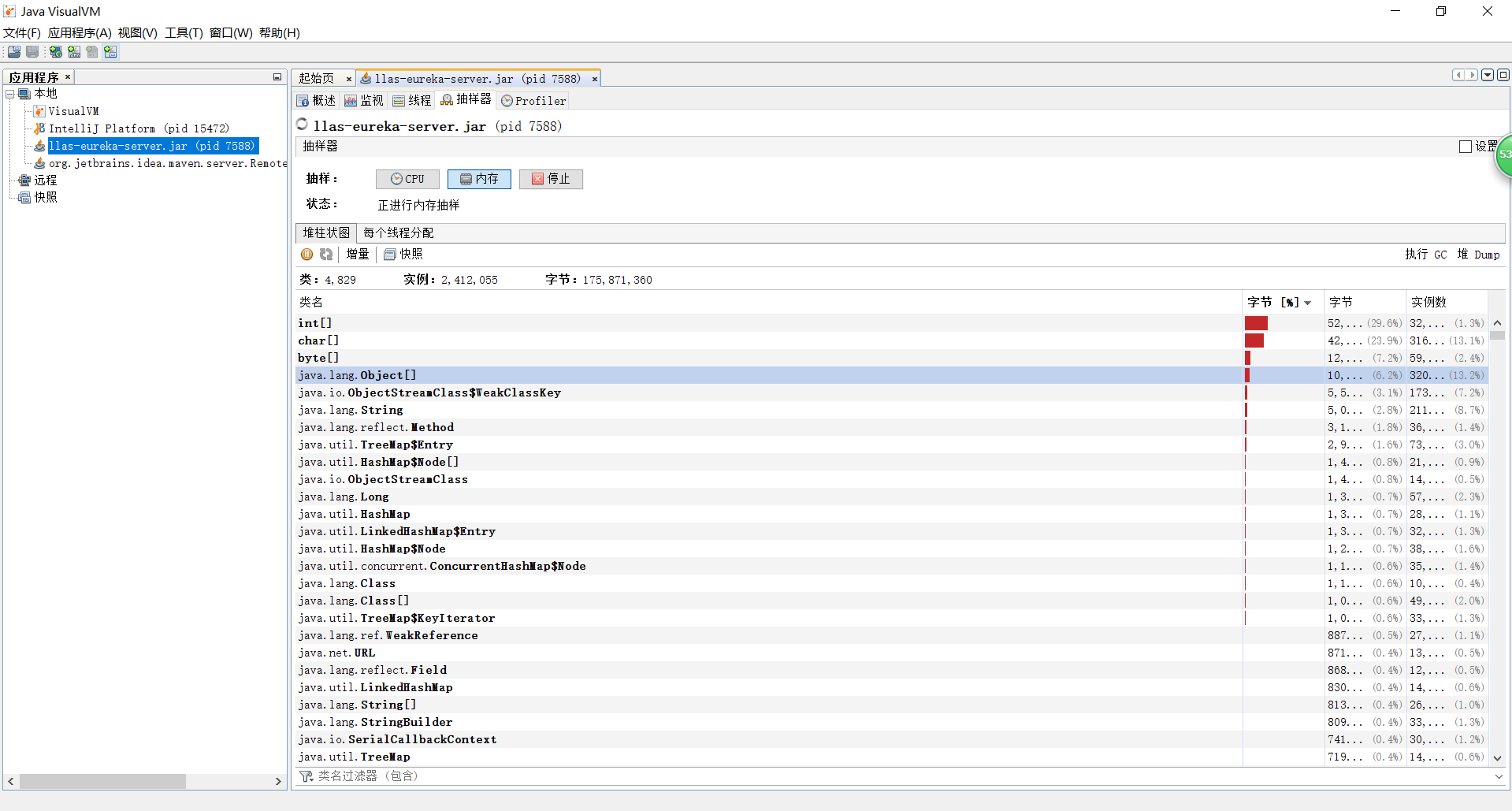
Task: Switch to the 概述 tab
Action: click(x=317, y=101)
